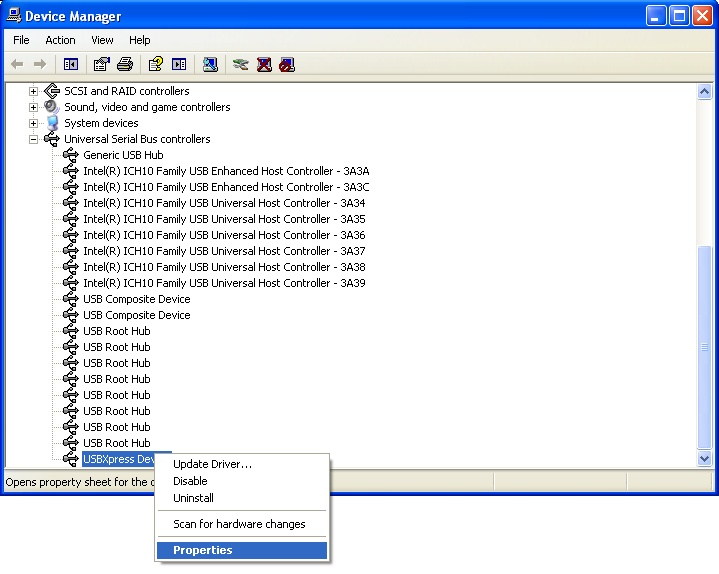Click the Generic USB Hub device icon
The image size is (719, 574).
click(71, 155)
